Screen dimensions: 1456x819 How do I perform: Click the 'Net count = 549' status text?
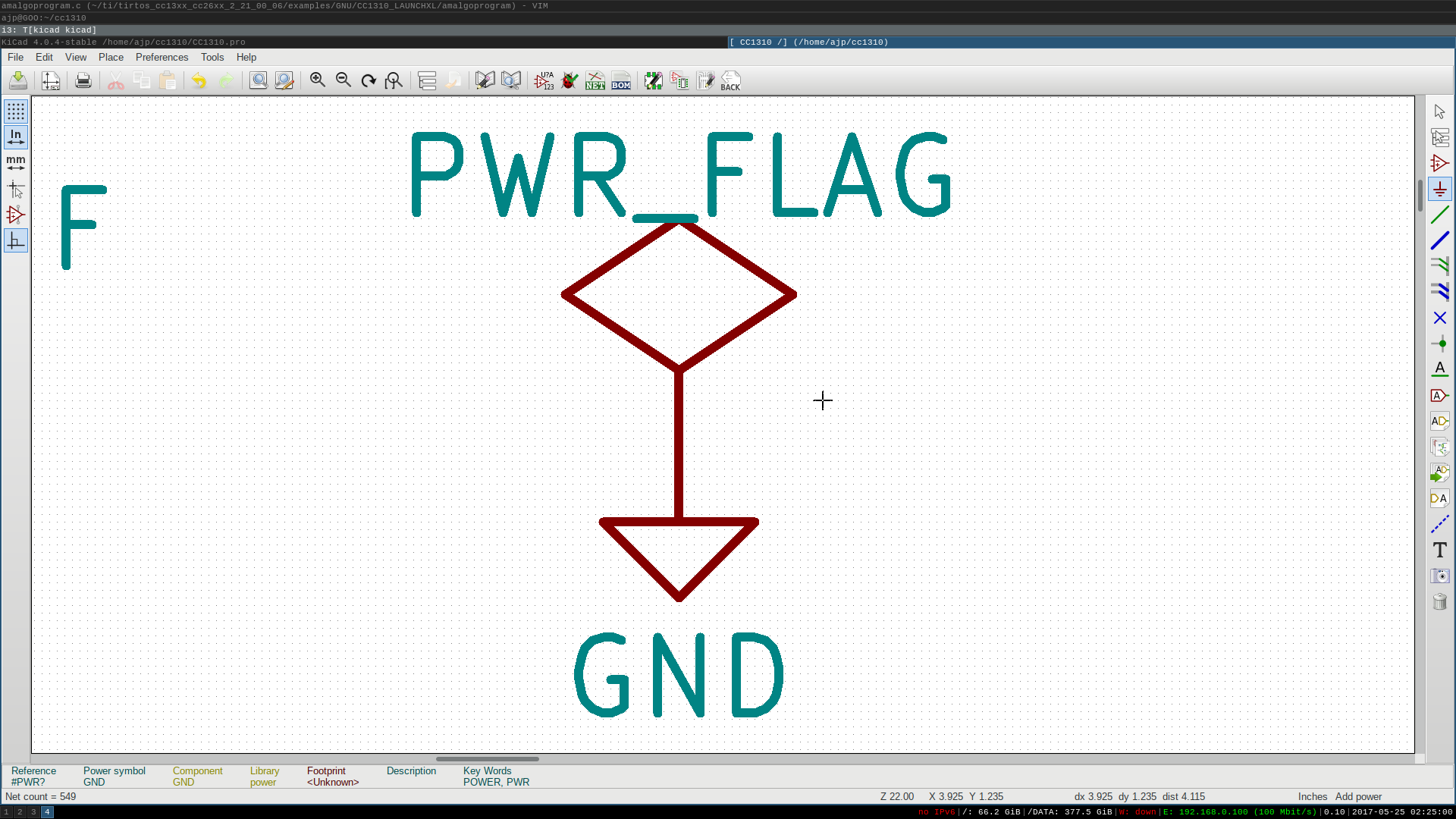tap(41, 796)
